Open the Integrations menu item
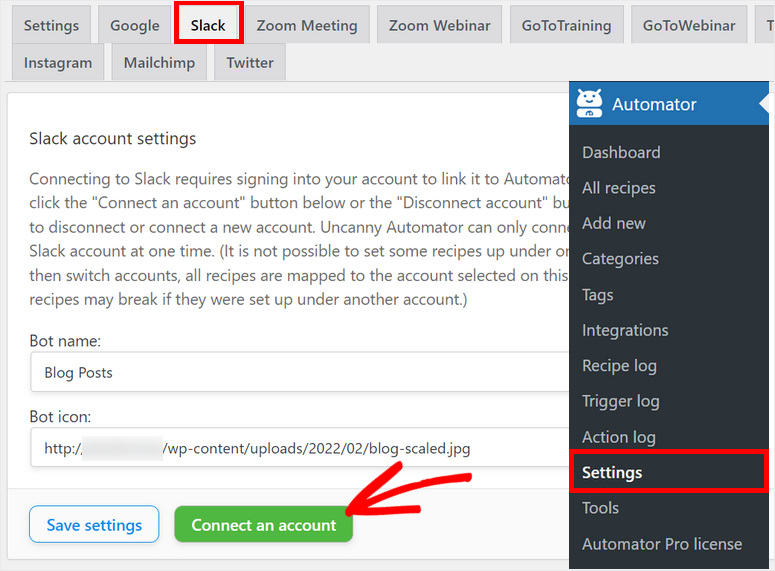This screenshot has width=775, height=571. (x=625, y=330)
